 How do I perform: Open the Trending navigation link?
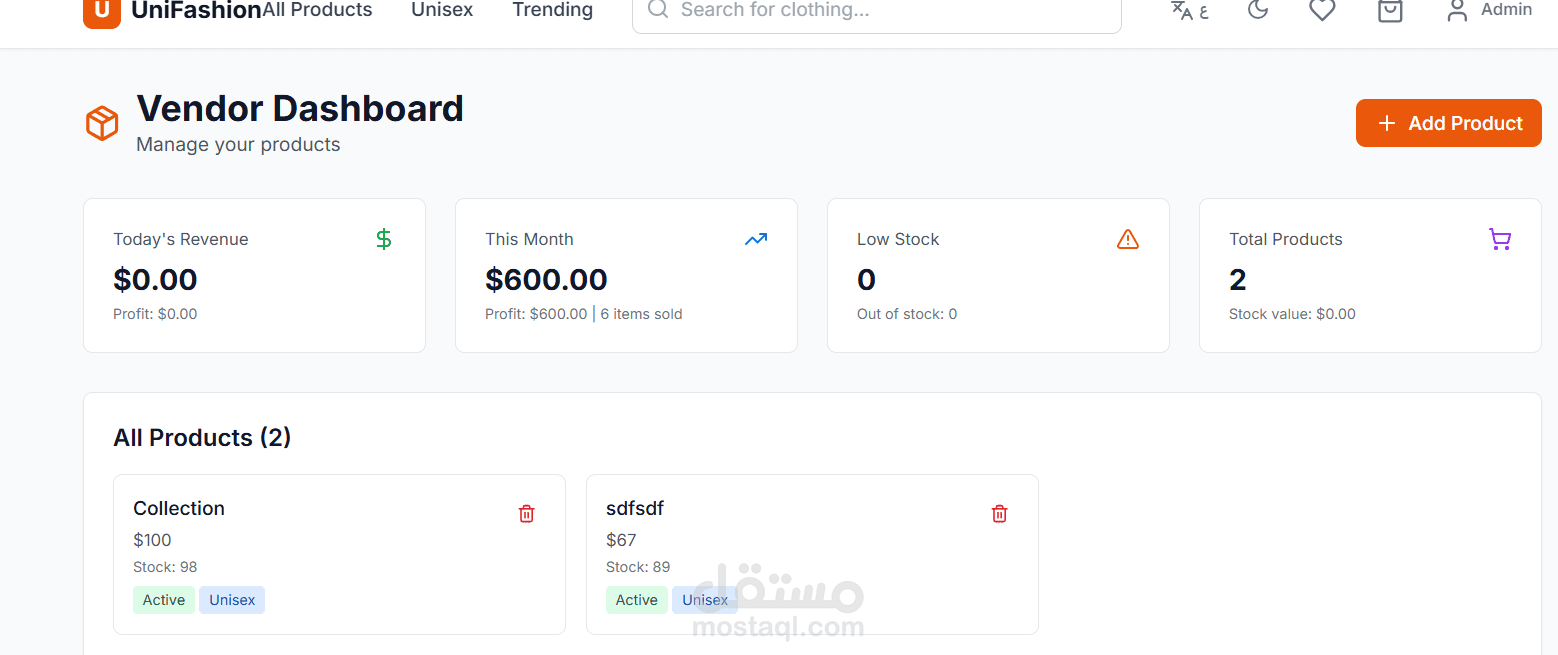[x=552, y=10]
